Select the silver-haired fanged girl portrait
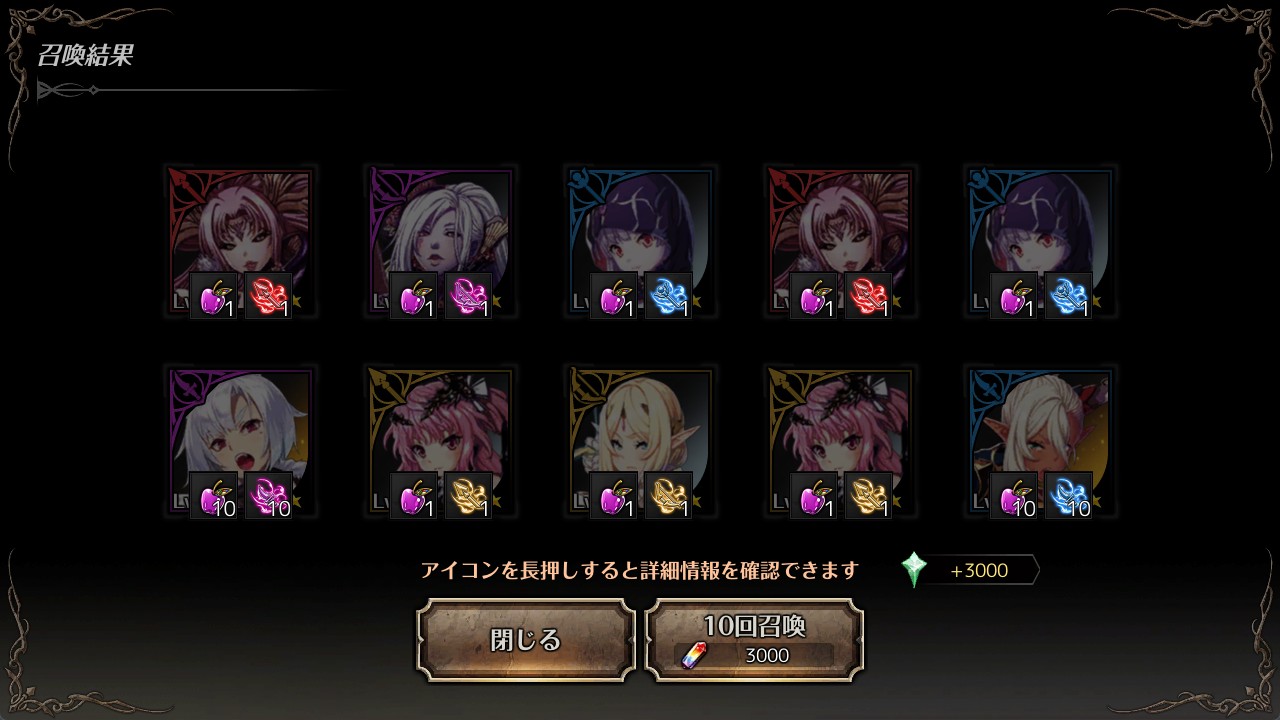 (x=240, y=442)
